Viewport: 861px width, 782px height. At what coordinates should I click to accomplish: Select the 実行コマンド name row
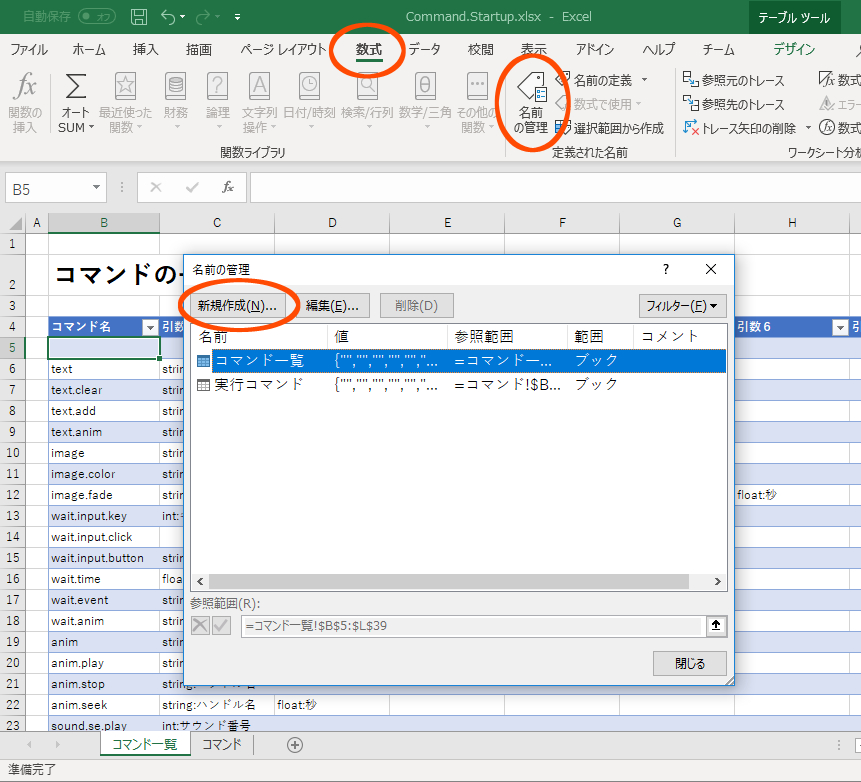(461, 384)
